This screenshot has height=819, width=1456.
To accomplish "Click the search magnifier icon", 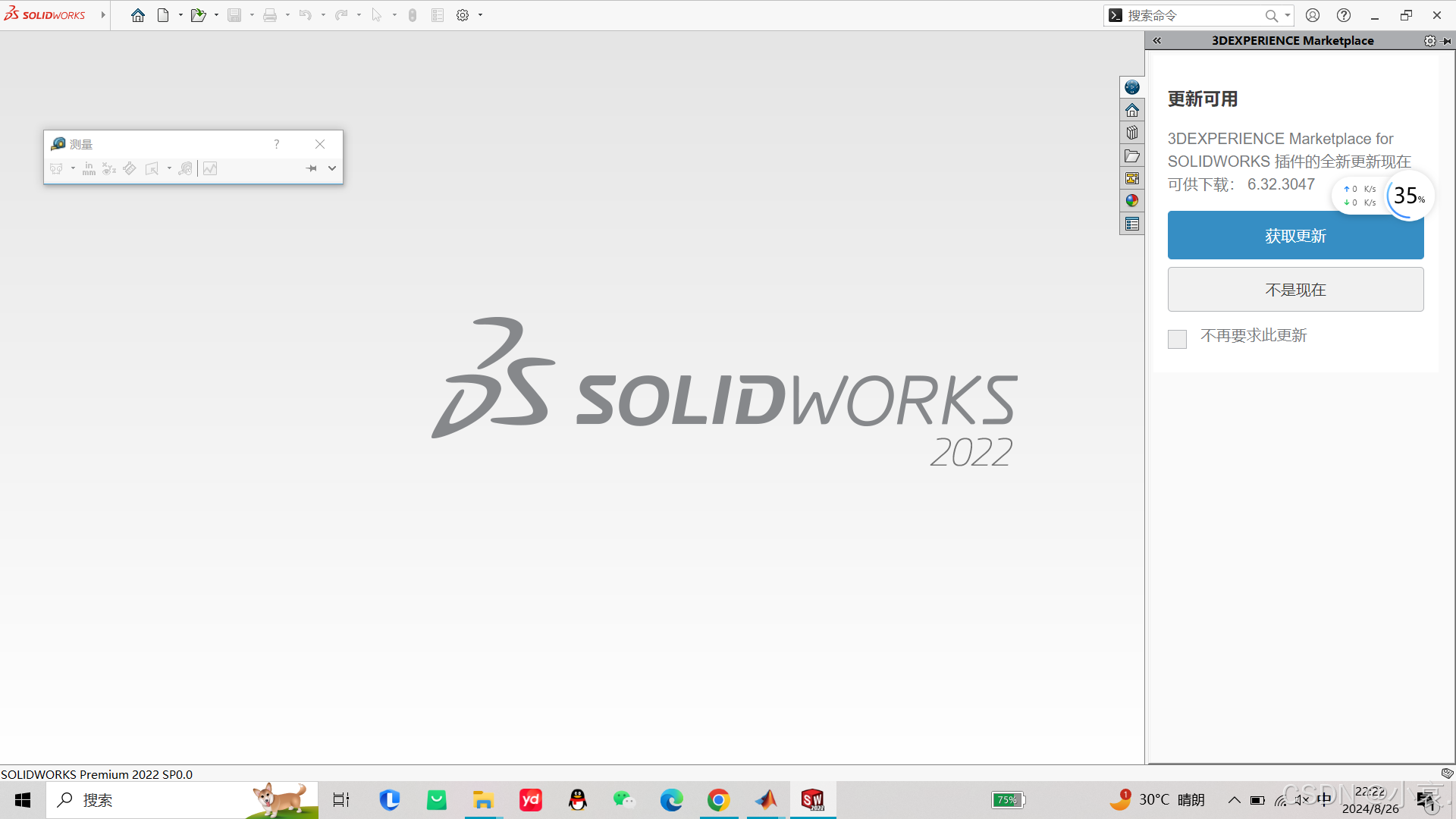I will [x=1271, y=15].
